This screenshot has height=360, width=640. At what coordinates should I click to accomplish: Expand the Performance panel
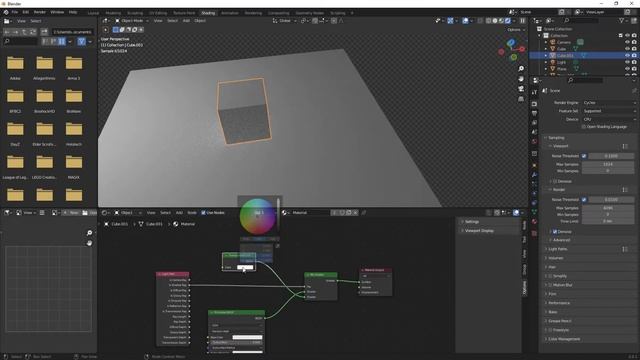coord(559,303)
